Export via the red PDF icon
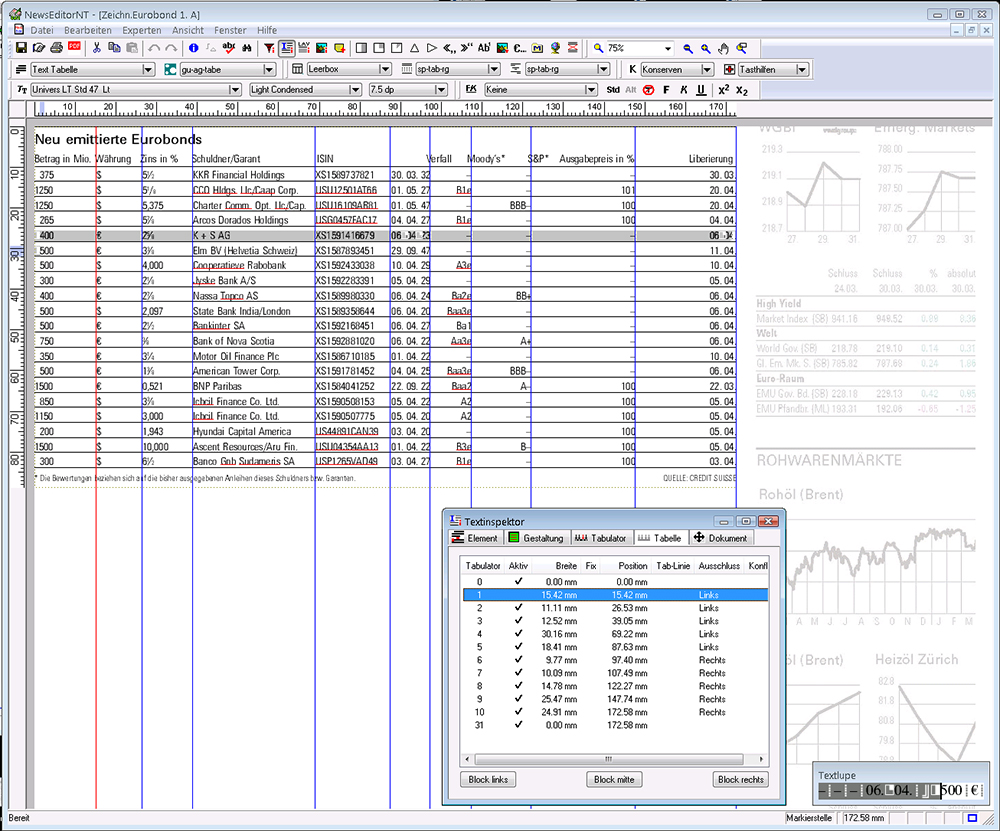Viewport: 1000px width, 831px height. pos(75,48)
